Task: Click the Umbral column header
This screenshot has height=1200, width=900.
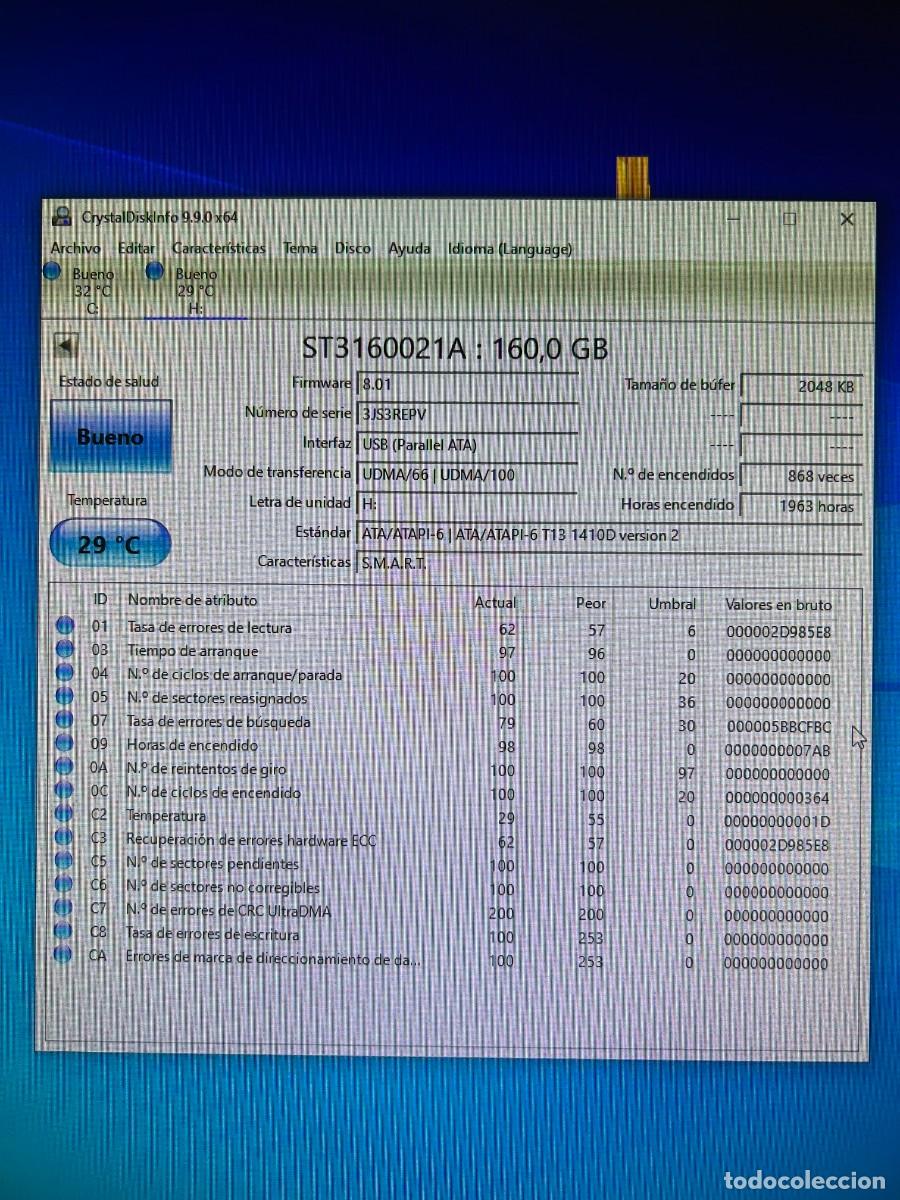Action: [672, 604]
